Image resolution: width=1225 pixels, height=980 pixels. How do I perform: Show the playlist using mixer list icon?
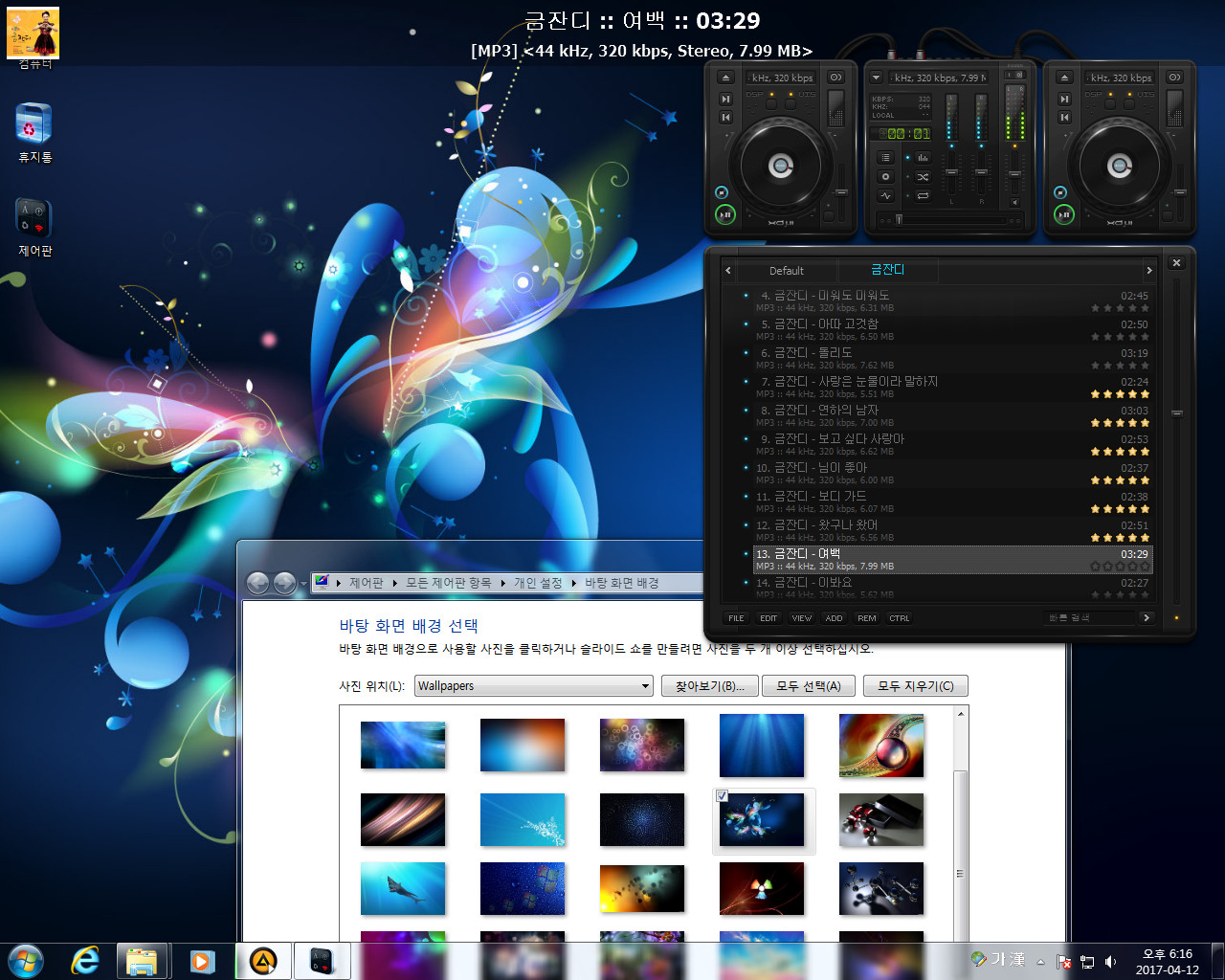pyautogui.click(x=885, y=157)
